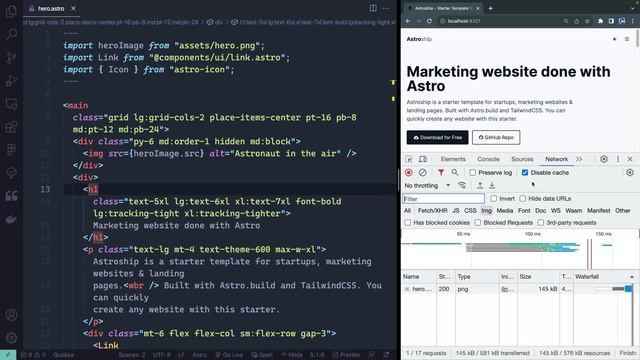
Task: Select the Astroship browser tab
Action: pyautogui.click(x=443, y=8)
